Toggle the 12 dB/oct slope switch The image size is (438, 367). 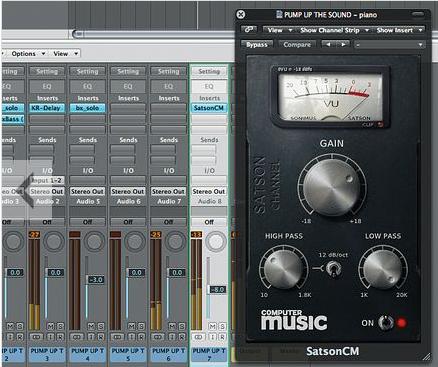[x=333, y=268]
